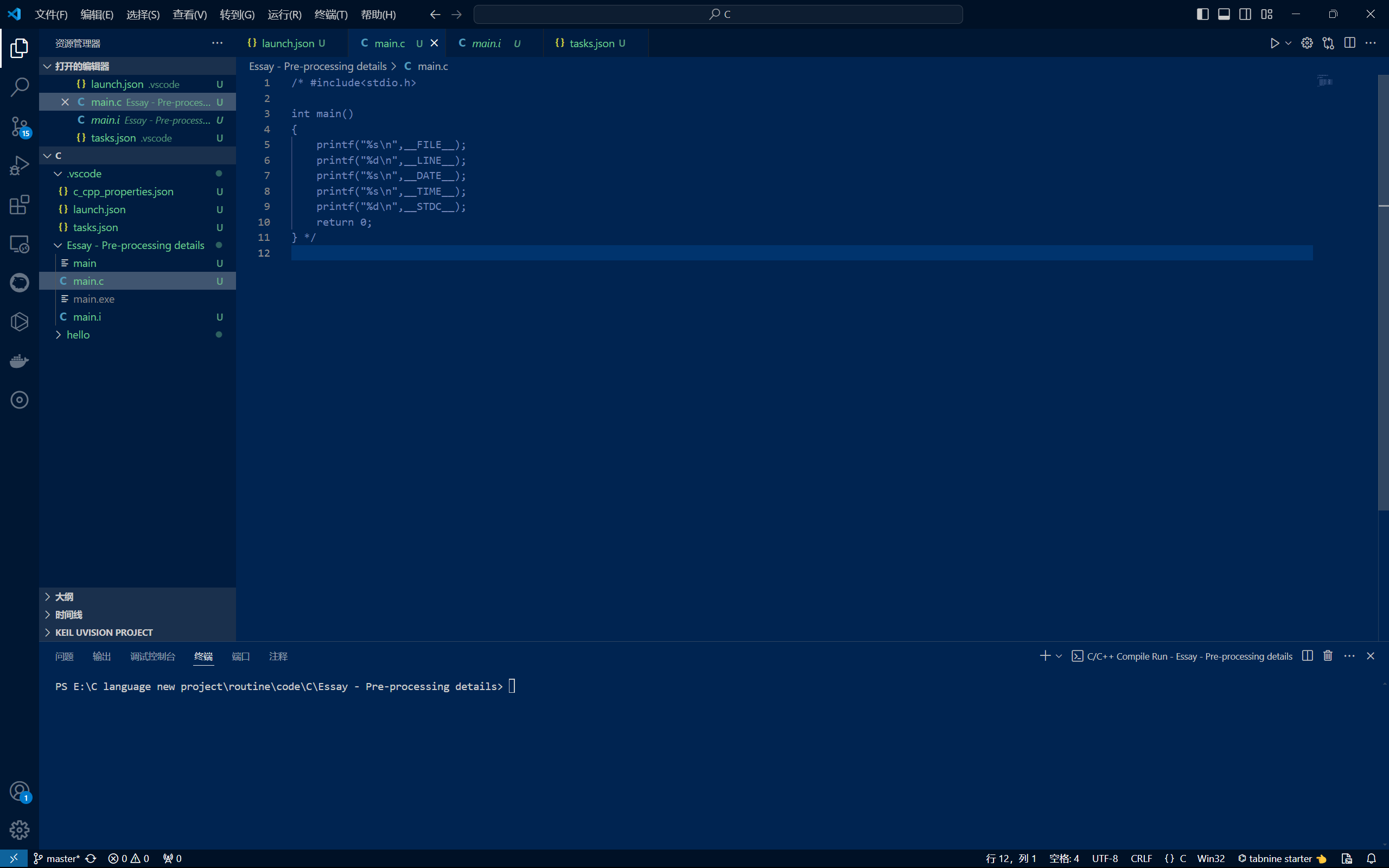The image size is (1389, 868).
Task: Split the terminal pane
Action: pos(1308,655)
